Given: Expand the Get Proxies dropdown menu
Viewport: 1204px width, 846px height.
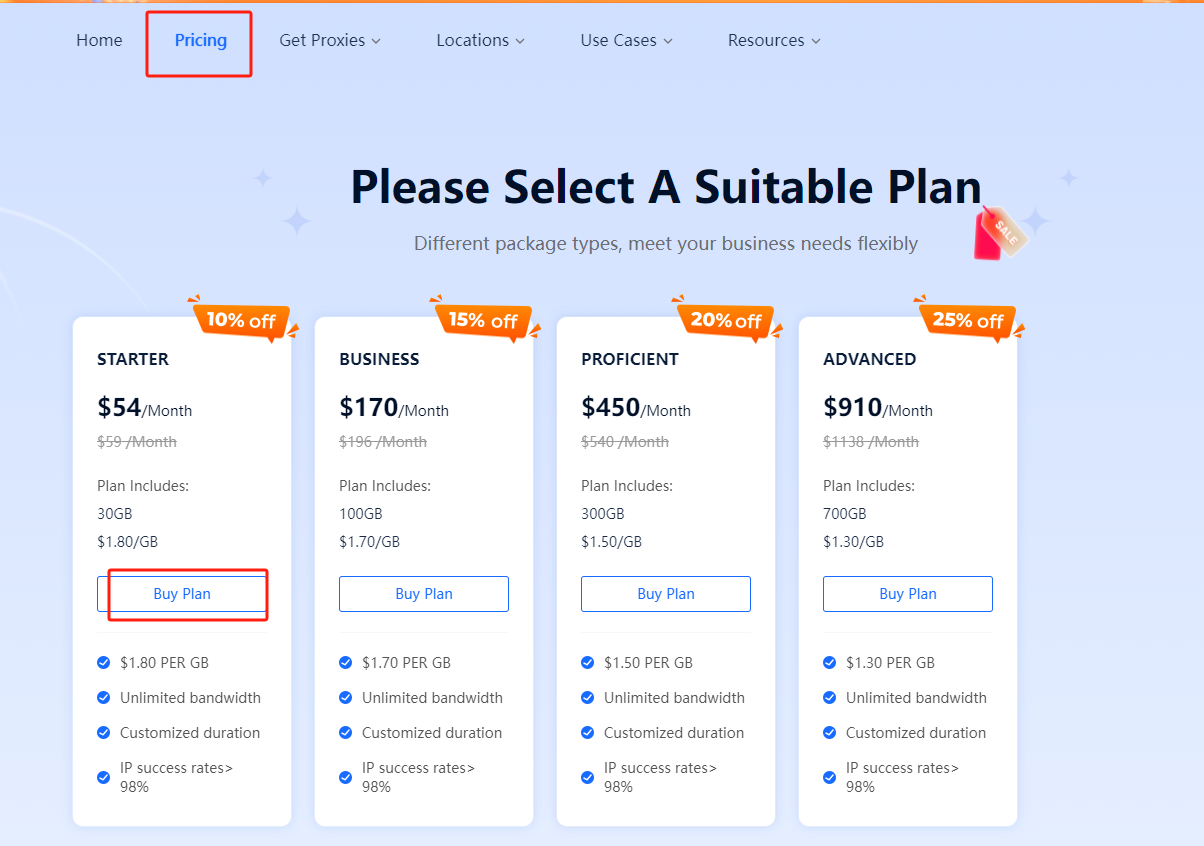Looking at the screenshot, I should pos(330,41).
